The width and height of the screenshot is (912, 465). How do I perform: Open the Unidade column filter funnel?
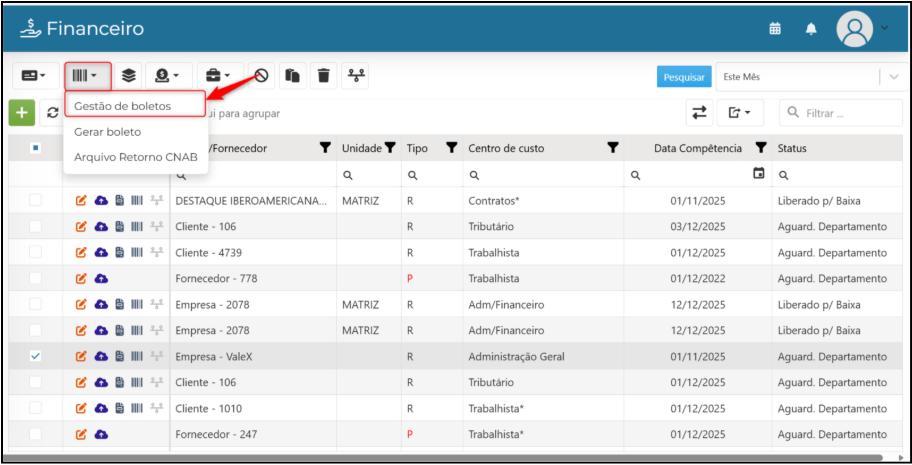[390, 148]
